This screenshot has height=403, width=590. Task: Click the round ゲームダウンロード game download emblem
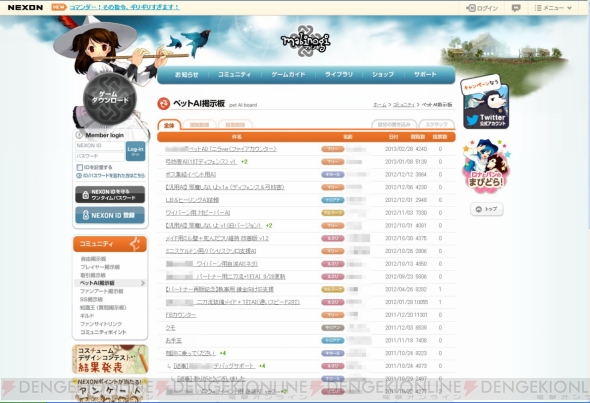tap(109, 99)
